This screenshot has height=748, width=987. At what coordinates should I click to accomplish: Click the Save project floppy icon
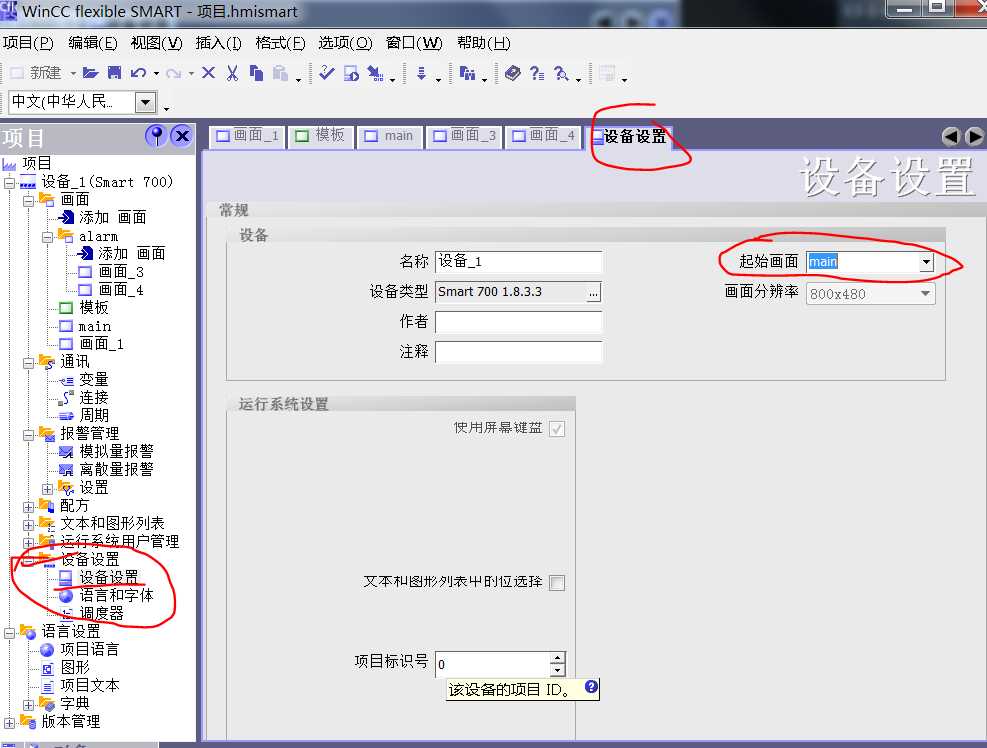coord(115,73)
